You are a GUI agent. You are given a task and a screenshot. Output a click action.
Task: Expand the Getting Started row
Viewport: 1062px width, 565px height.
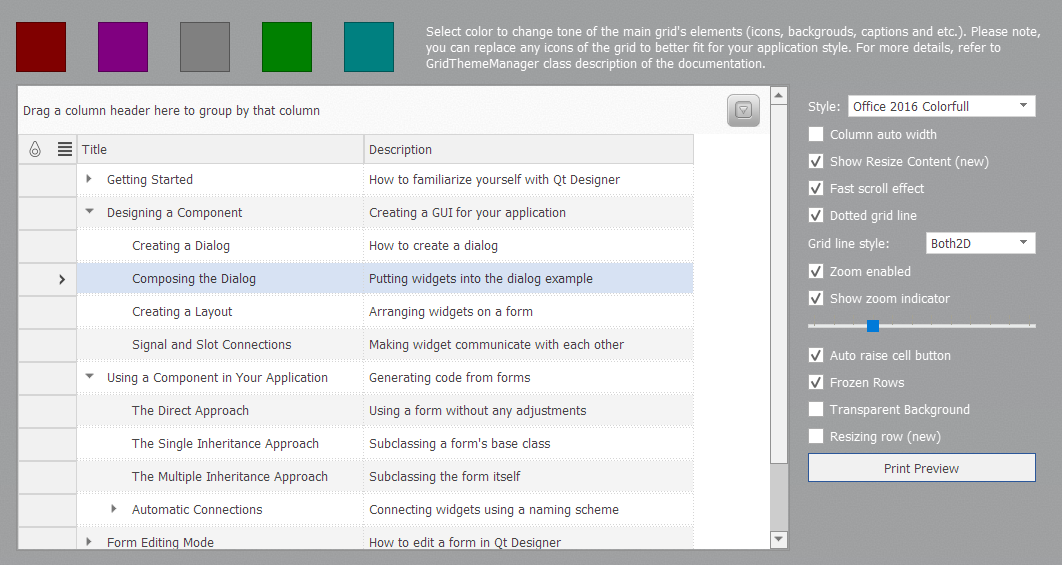(89, 179)
